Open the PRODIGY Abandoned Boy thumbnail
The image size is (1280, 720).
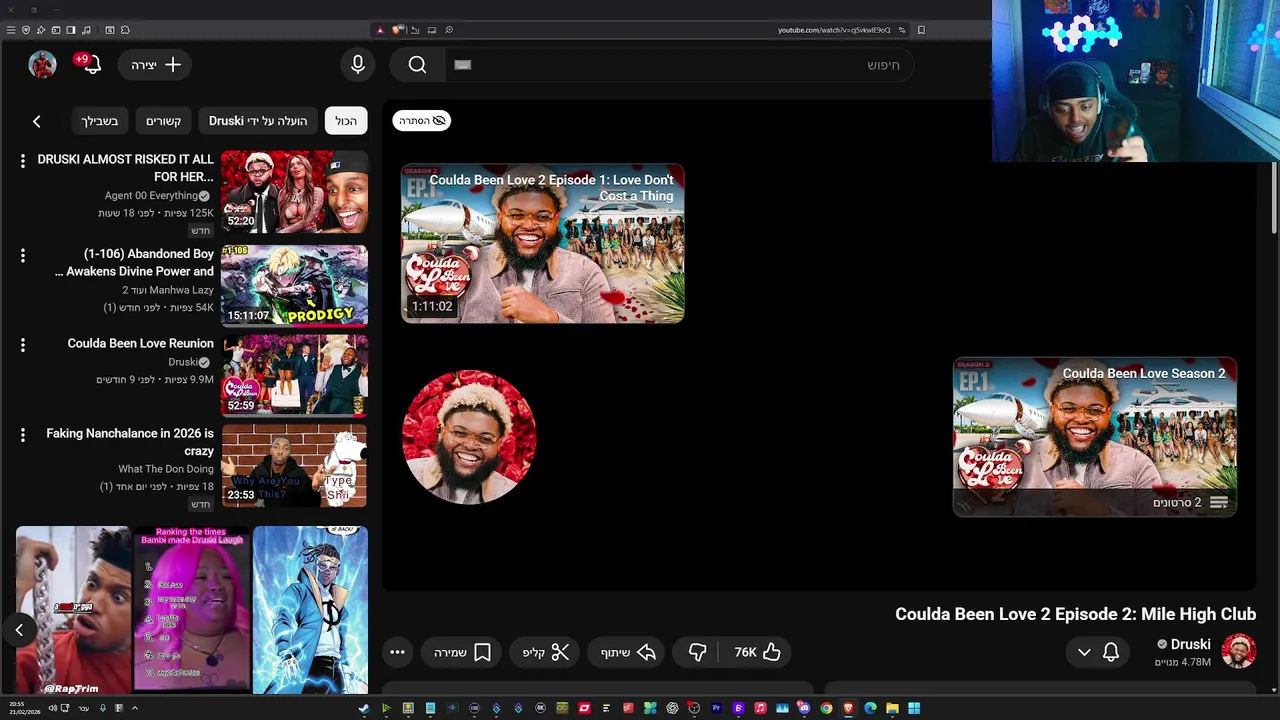(x=294, y=286)
